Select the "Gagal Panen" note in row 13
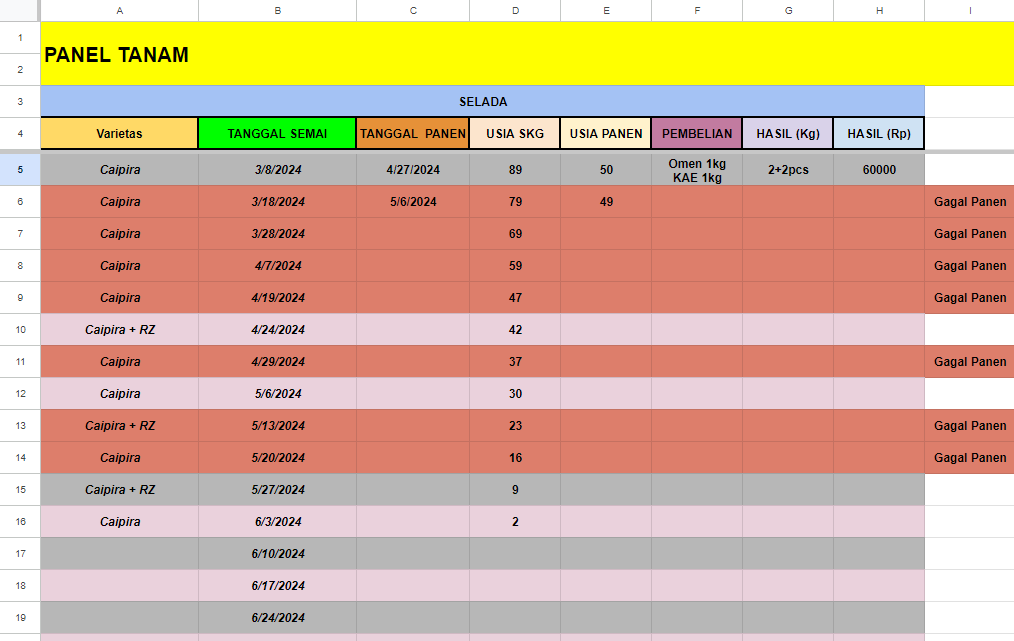 [969, 426]
